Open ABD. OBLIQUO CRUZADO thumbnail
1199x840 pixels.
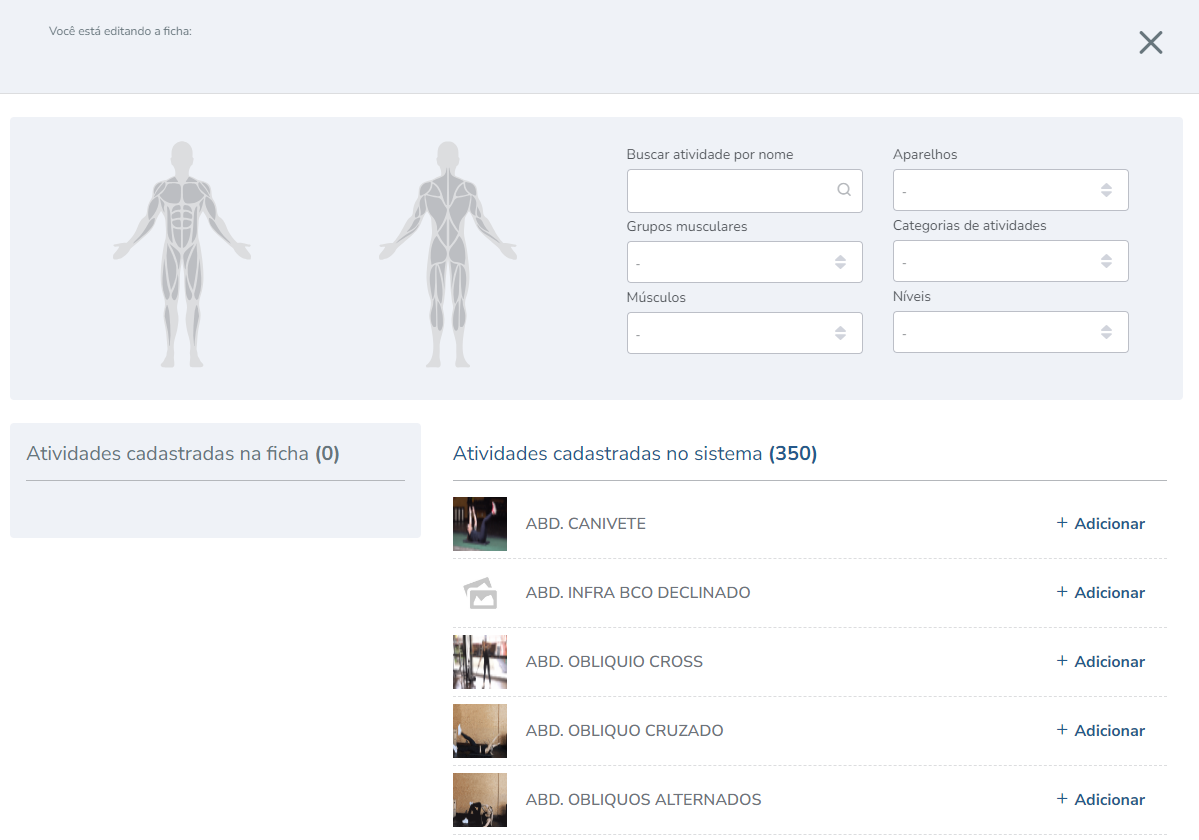click(480, 731)
